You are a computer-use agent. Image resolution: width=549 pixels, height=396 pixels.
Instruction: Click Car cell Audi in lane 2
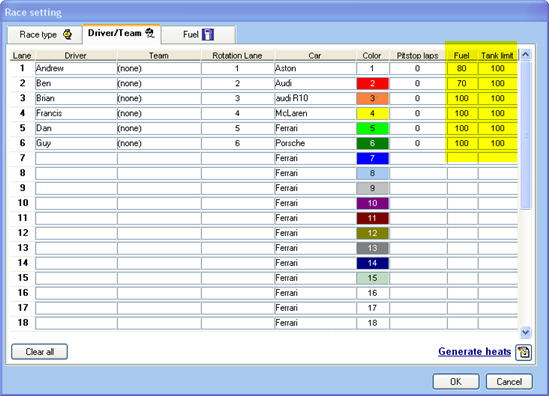coord(315,83)
